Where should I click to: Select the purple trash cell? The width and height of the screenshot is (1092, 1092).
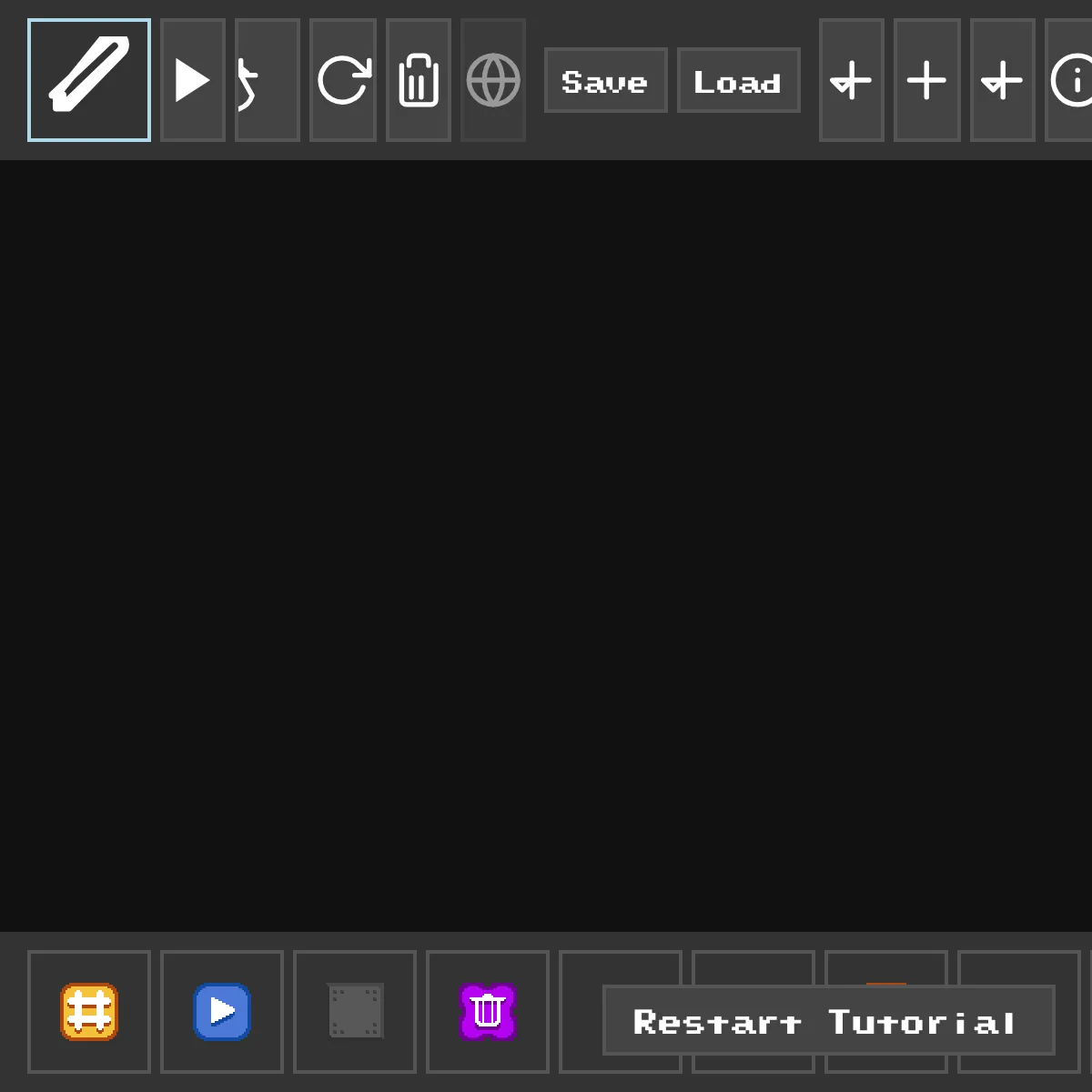(488, 1012)
